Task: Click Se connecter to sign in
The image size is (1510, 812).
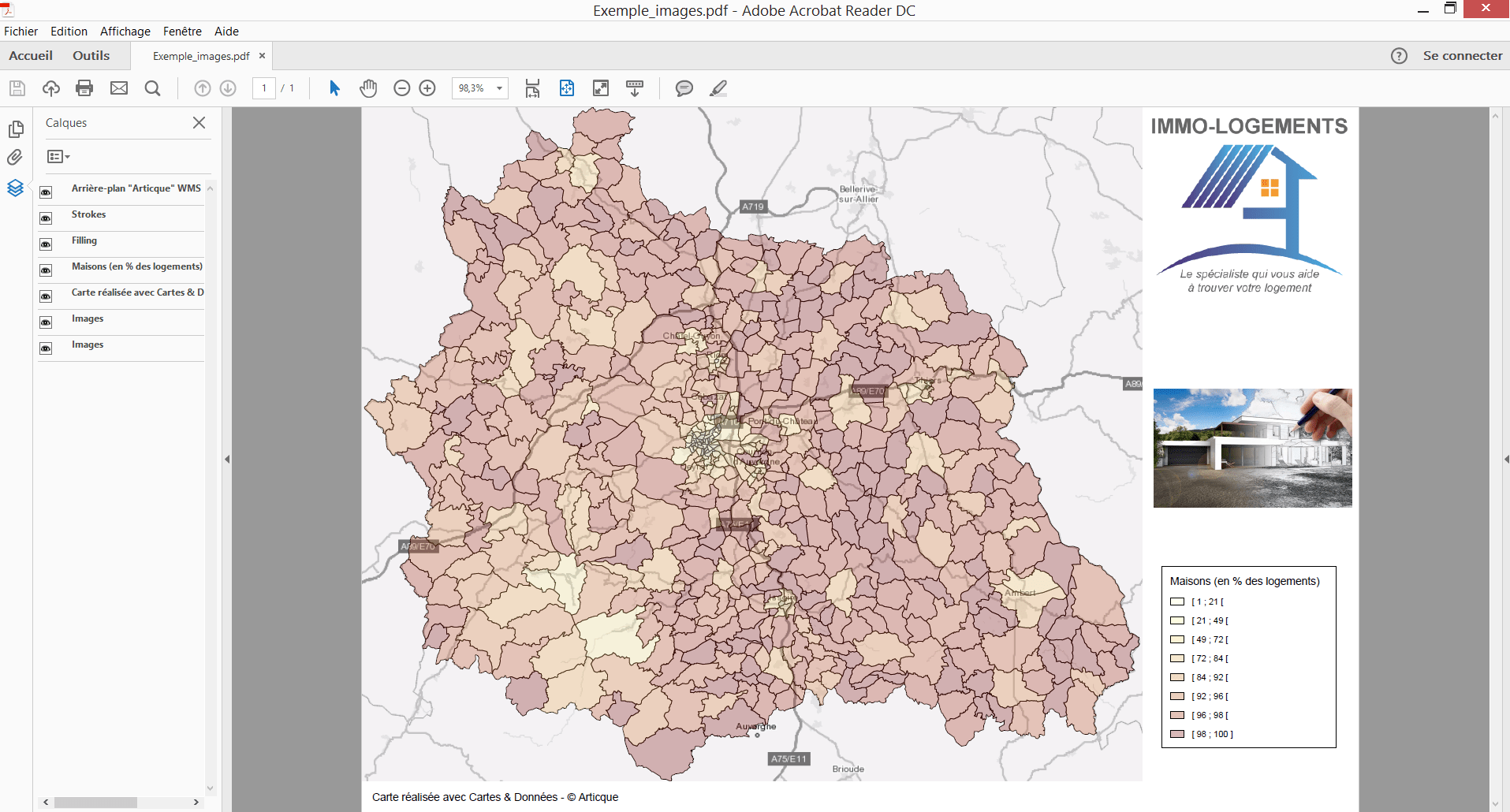Action: (1462, 56)
